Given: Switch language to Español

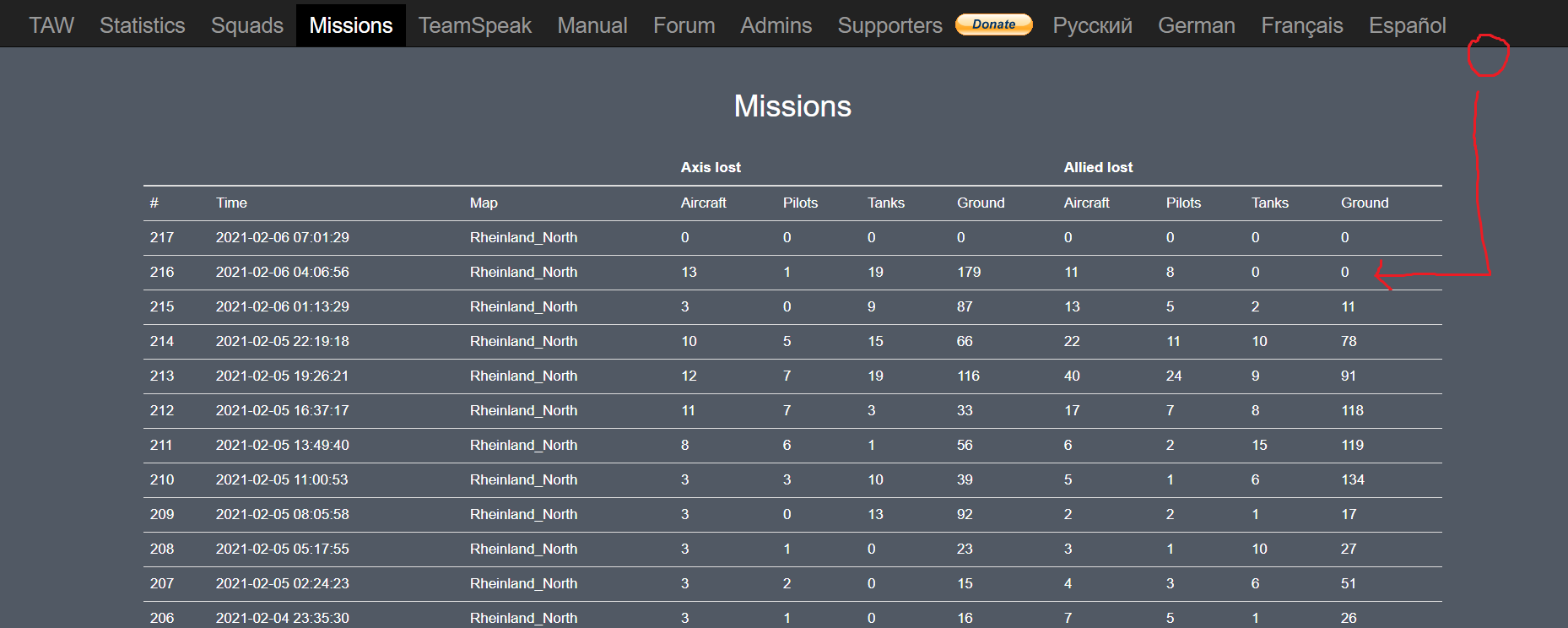Looking at the screenshot, I should 1407,25.
